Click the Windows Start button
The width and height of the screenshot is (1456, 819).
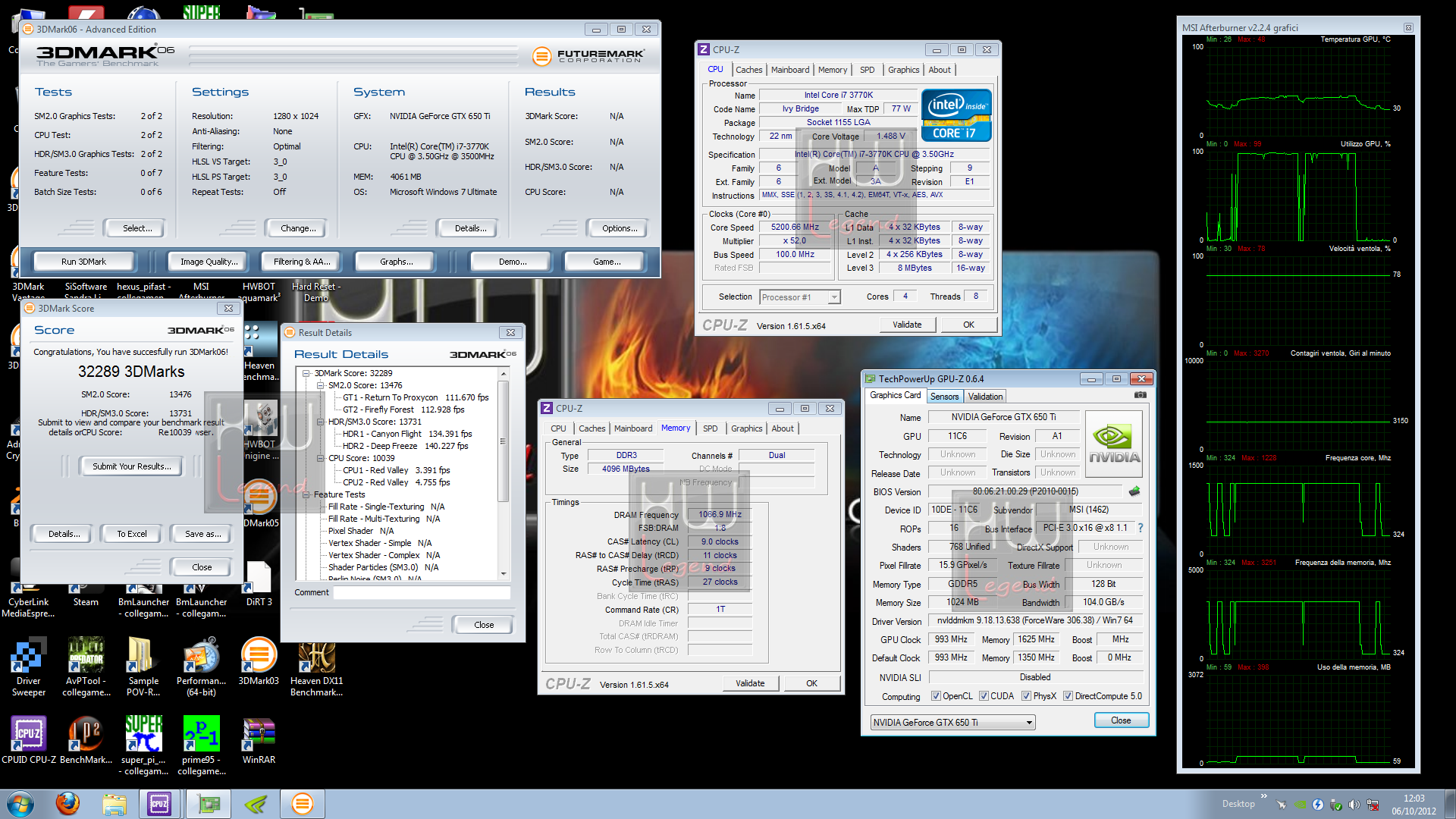tap(20, 804)
